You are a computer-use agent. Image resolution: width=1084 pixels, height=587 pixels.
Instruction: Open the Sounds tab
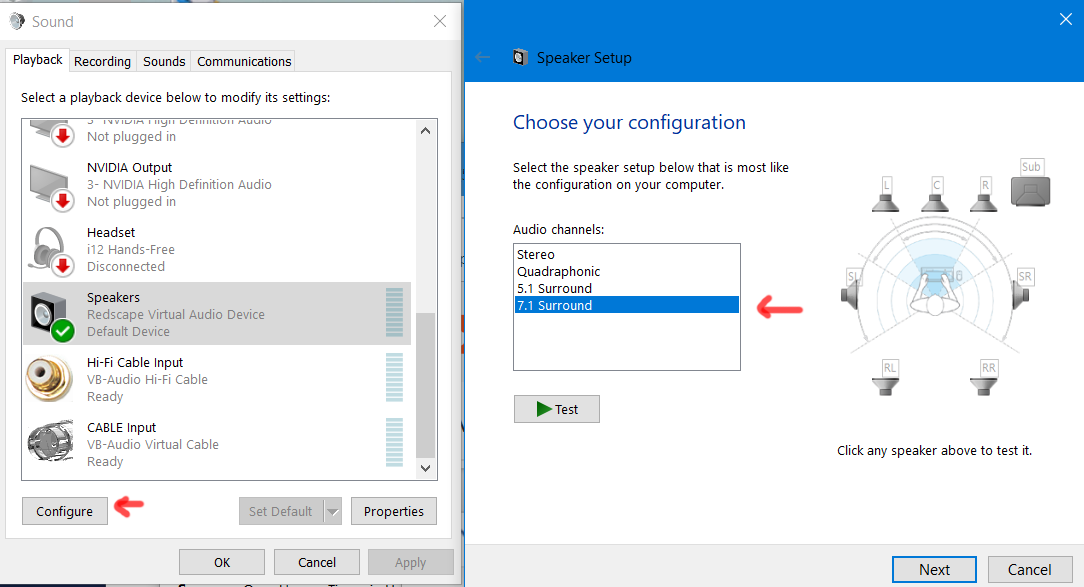(164, 62)
